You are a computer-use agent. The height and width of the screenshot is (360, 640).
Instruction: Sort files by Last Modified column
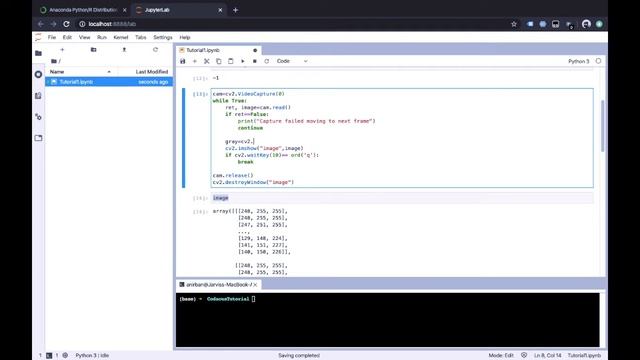(x=145, y=72)
